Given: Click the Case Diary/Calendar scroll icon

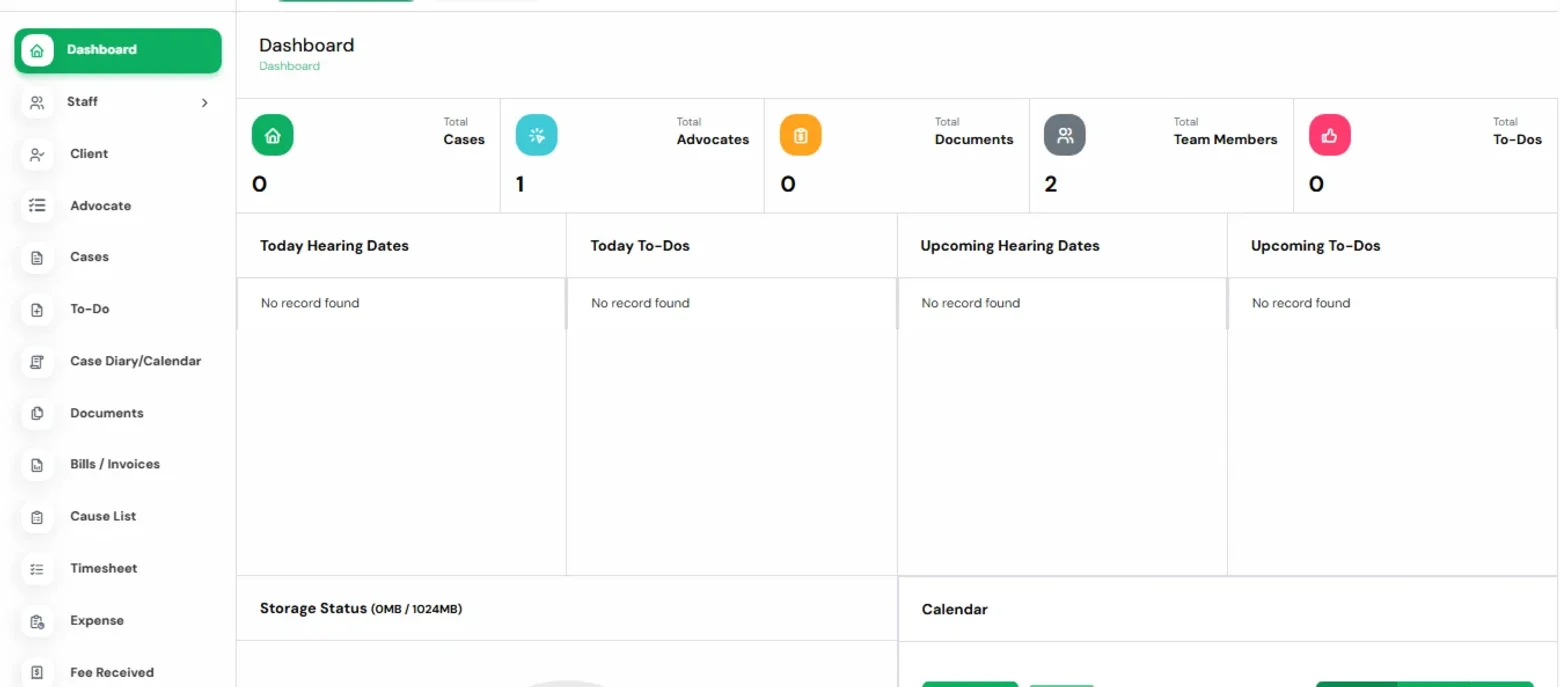Looking at the screenshot, I should 37,362.
